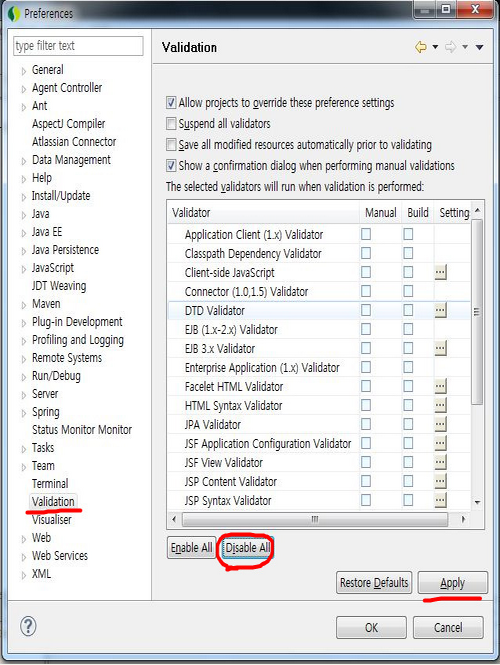Expand the Web tree node

click(24, 539)
